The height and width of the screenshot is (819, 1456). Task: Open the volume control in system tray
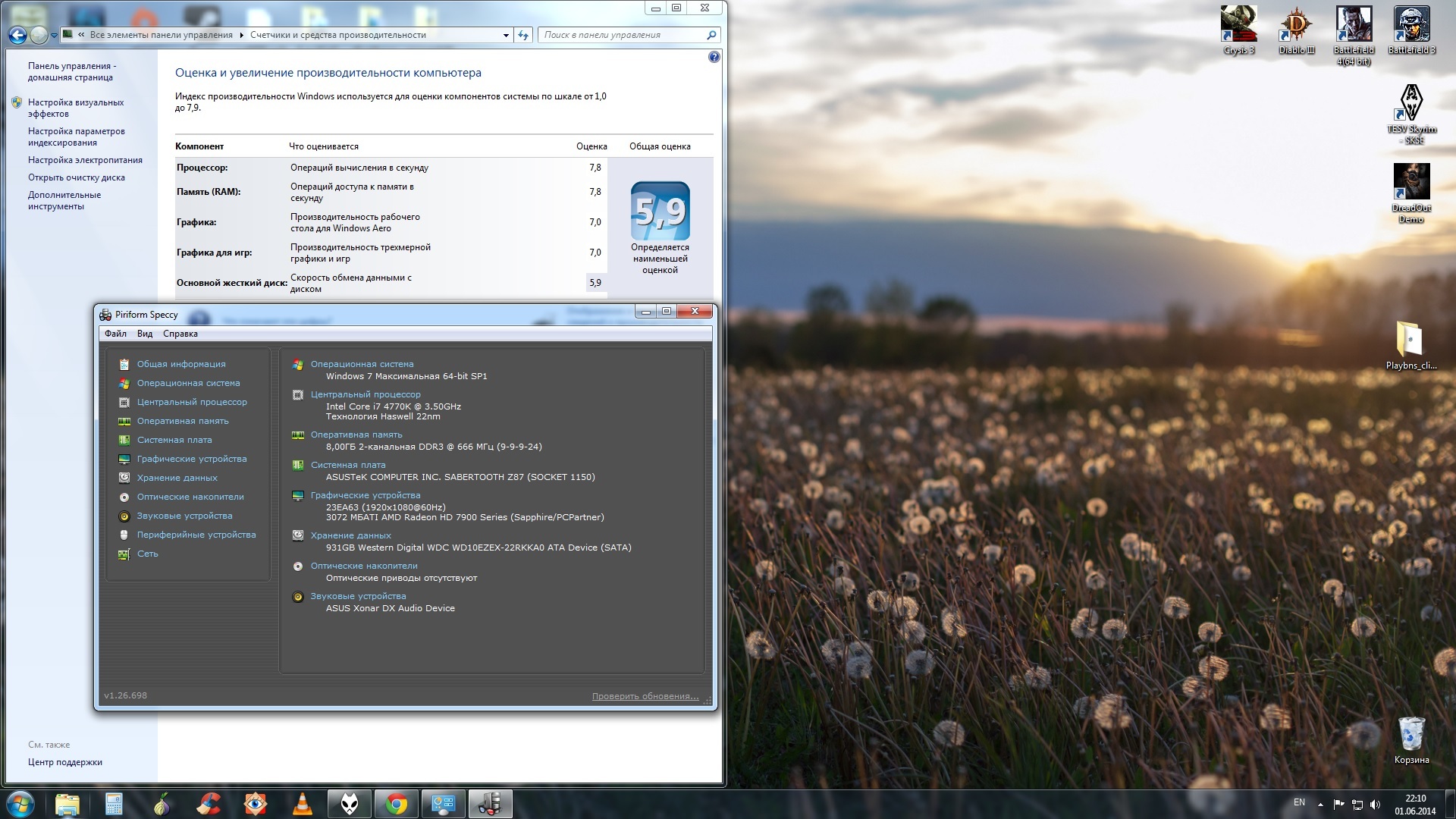tap(1376, 804)
